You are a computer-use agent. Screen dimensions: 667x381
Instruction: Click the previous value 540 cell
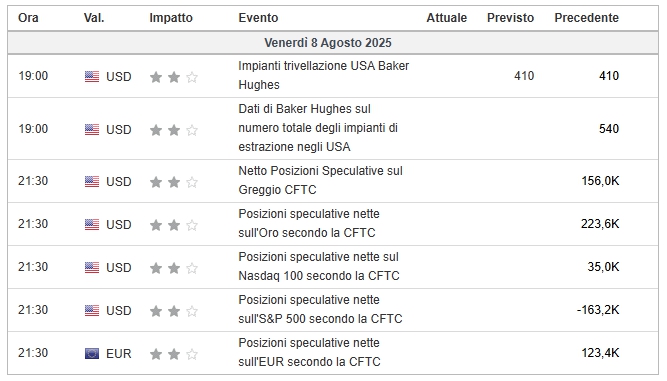coord(609,129)
